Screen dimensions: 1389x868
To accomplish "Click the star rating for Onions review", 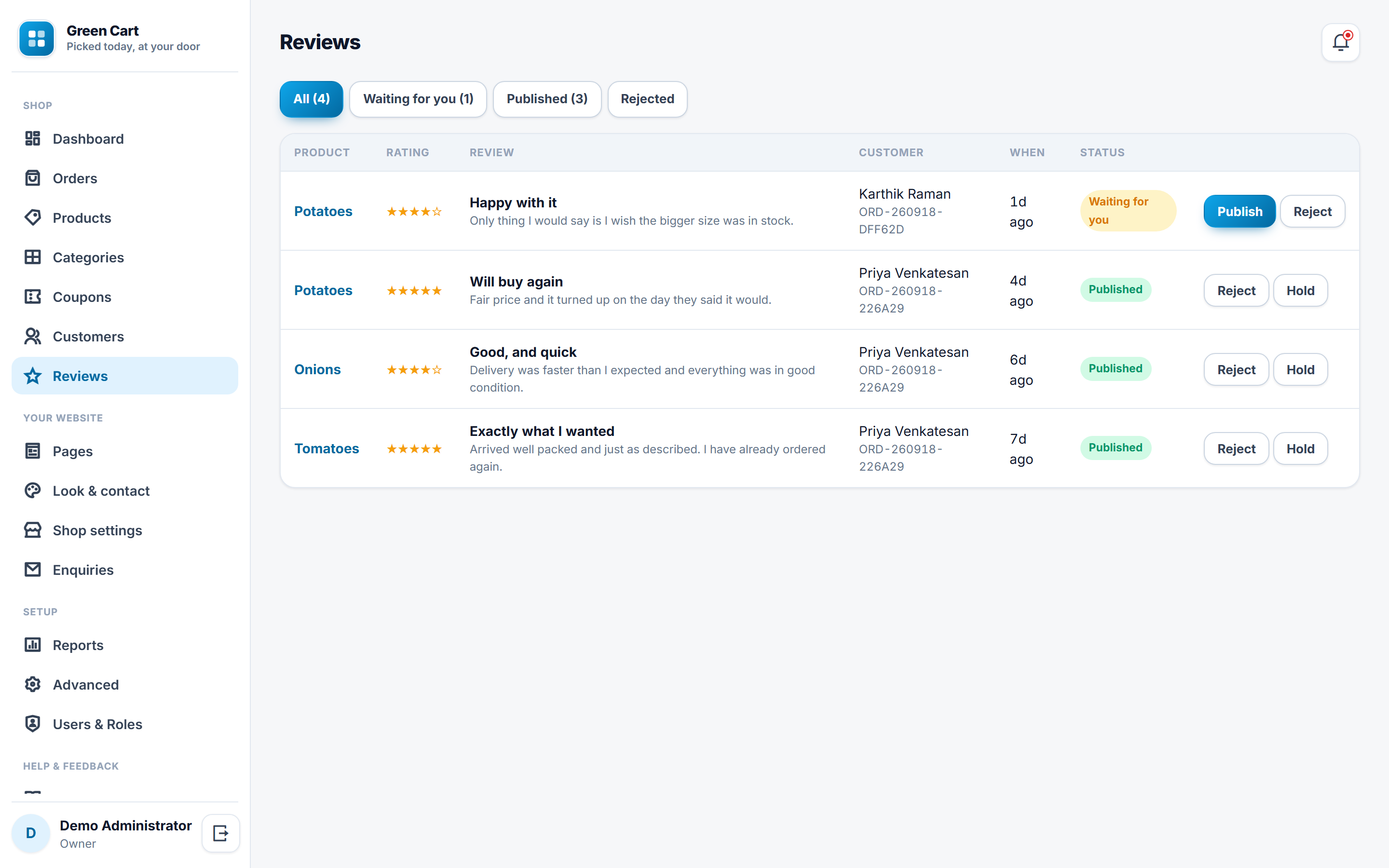I will [414, 370].
